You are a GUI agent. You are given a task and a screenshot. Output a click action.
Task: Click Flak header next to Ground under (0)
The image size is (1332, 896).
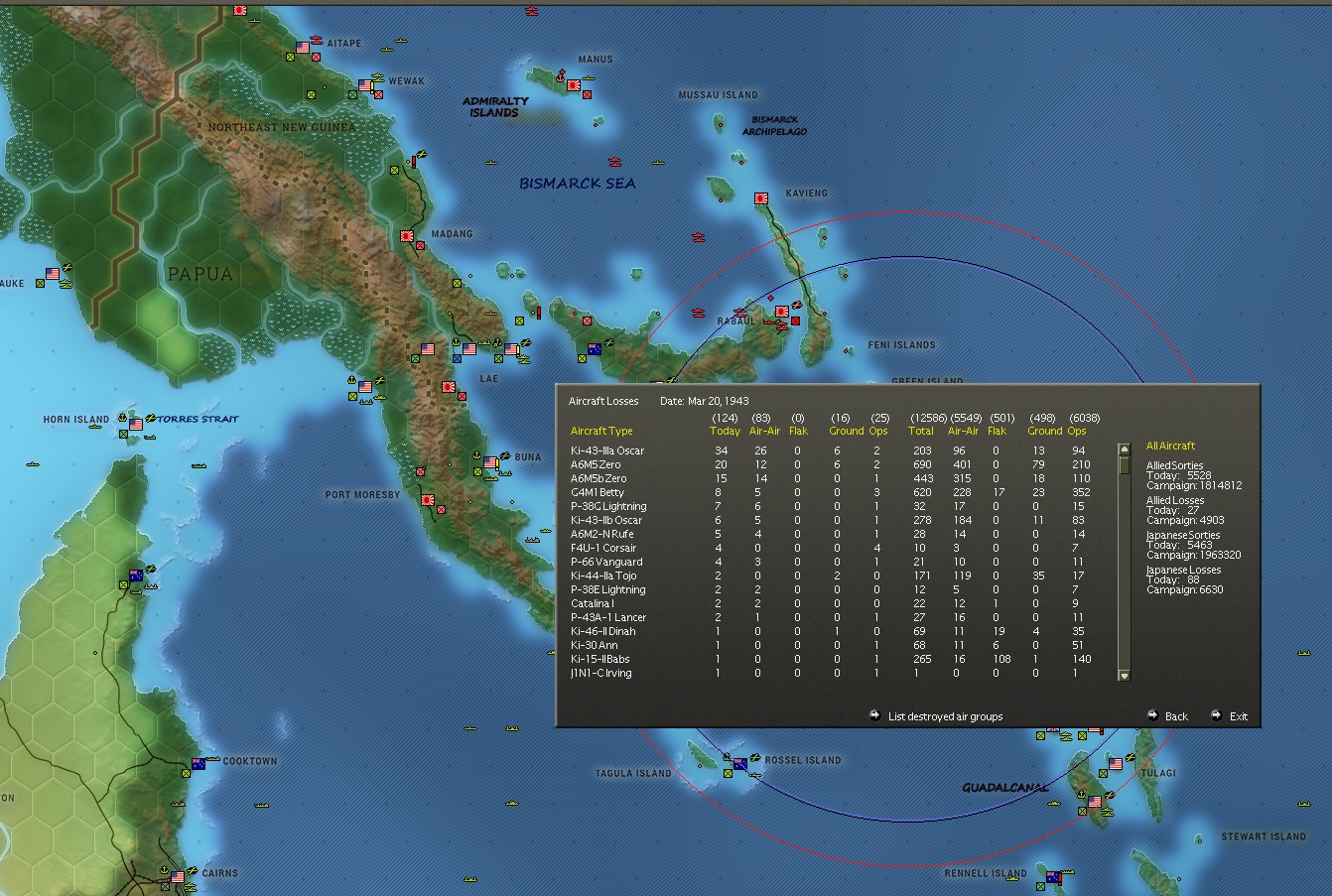point(798,431)
